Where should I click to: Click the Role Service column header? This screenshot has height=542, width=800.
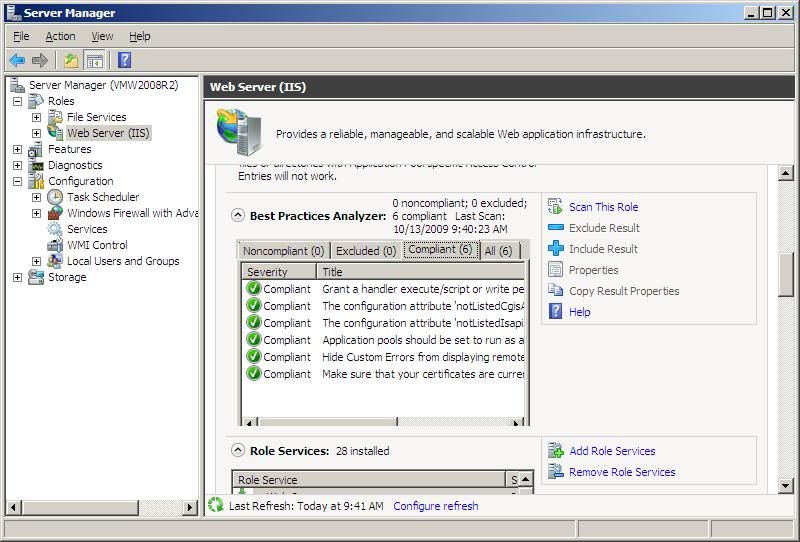[x=369, y=480]
